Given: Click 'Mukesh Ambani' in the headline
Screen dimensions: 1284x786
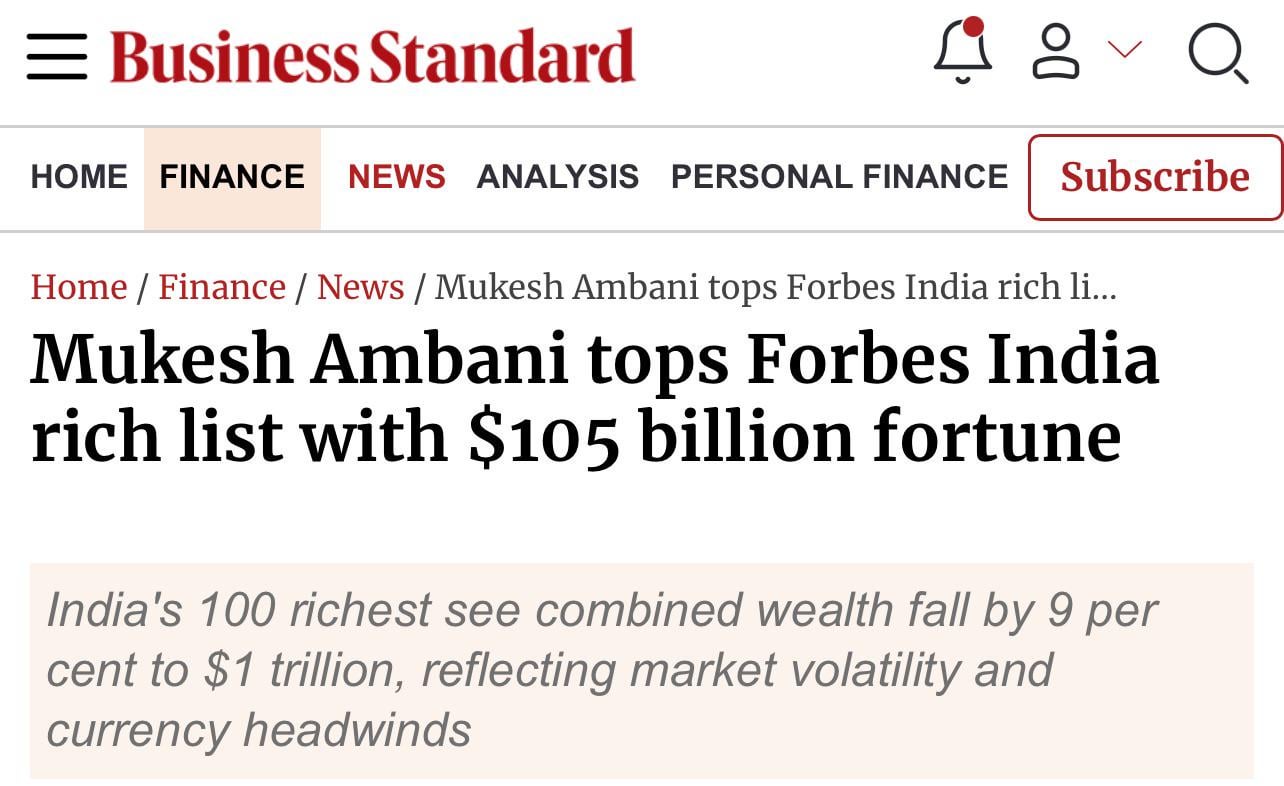Looking at the screenshot, I should [299, 361].
